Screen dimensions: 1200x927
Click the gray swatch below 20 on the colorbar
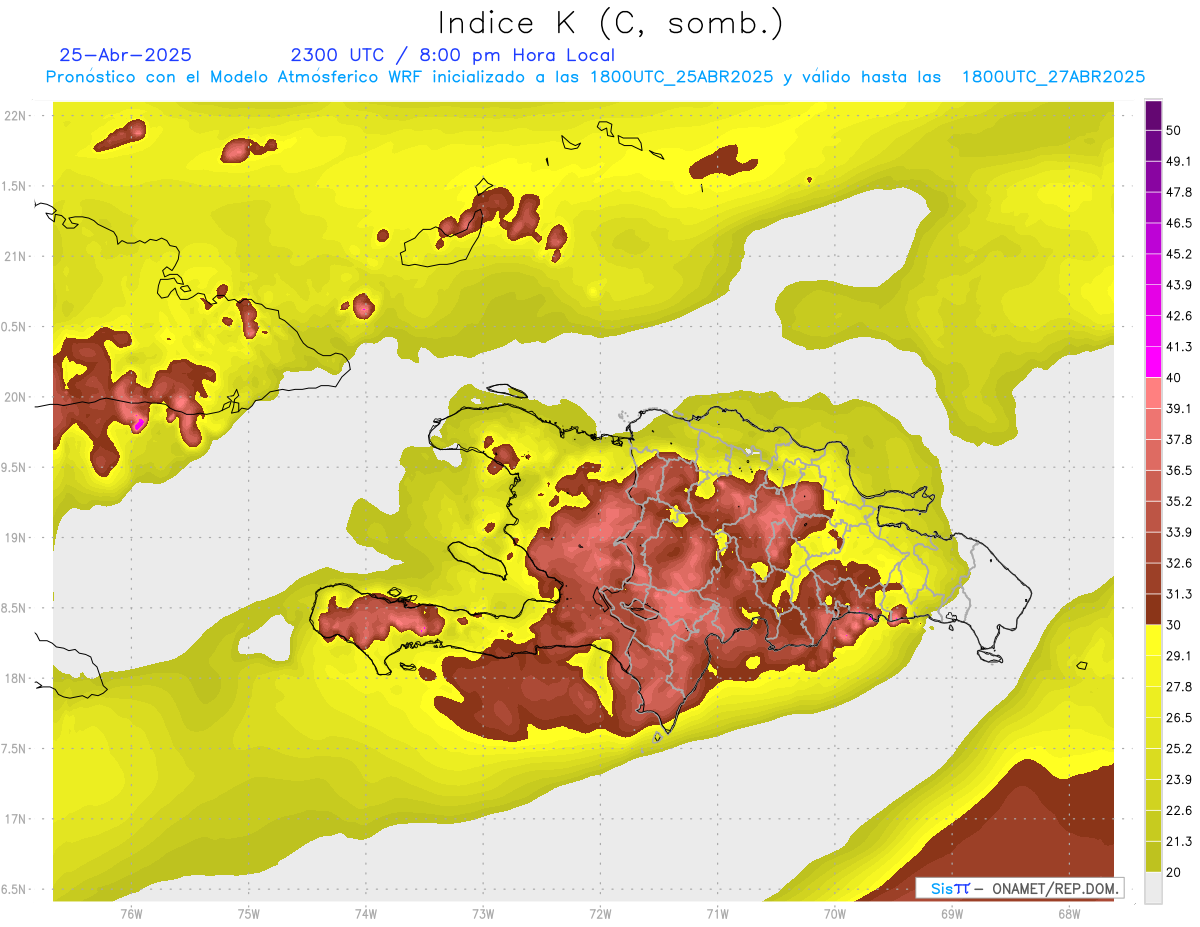point(1154,887)
